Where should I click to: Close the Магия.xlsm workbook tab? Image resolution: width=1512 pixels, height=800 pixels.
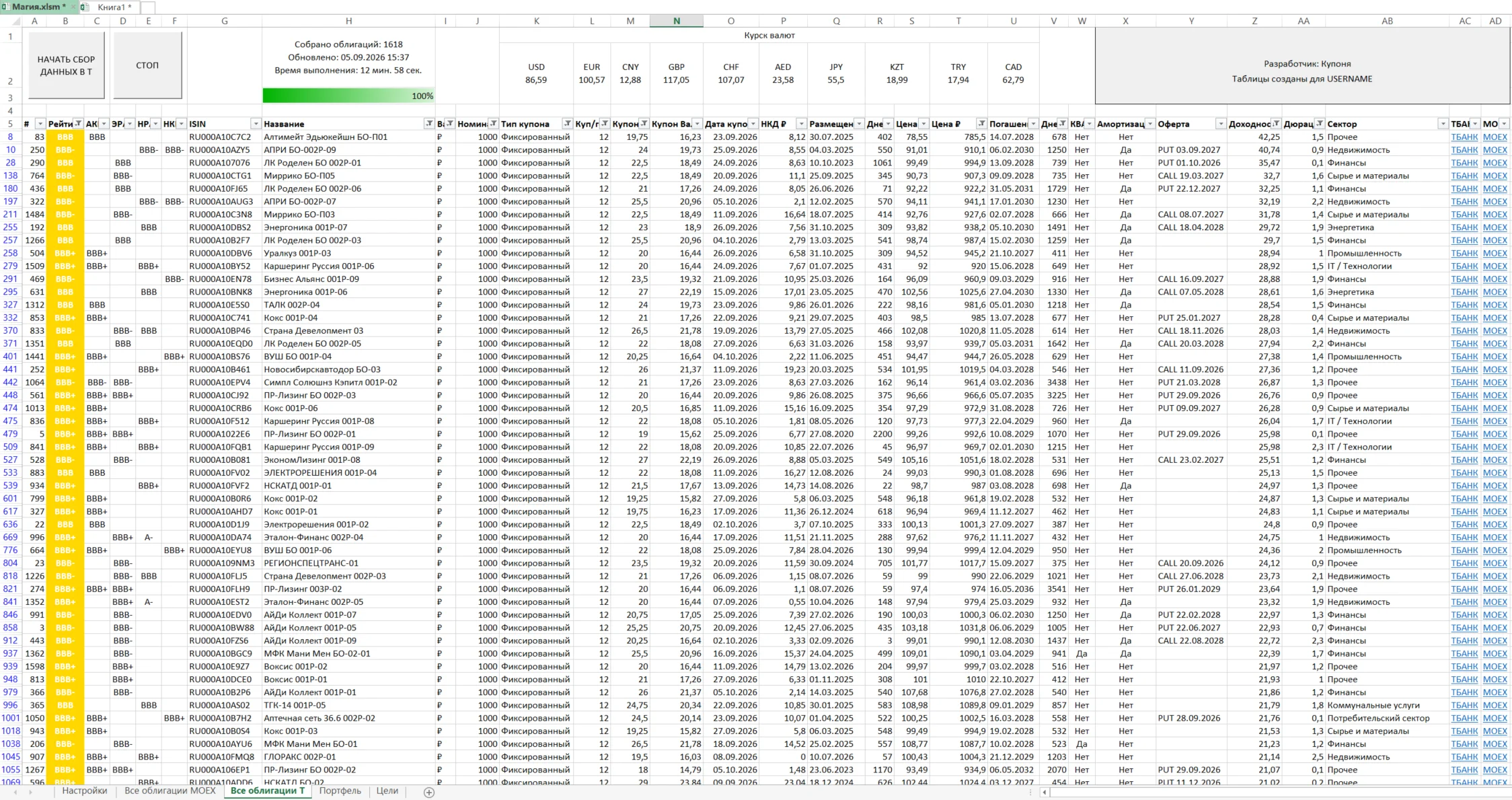tap(73, 7)
